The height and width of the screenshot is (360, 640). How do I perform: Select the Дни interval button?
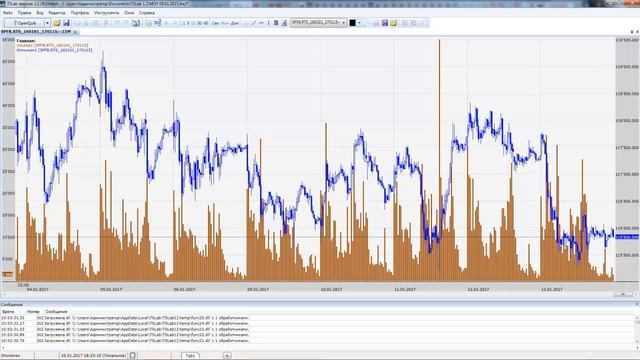[x=234, y=23]
